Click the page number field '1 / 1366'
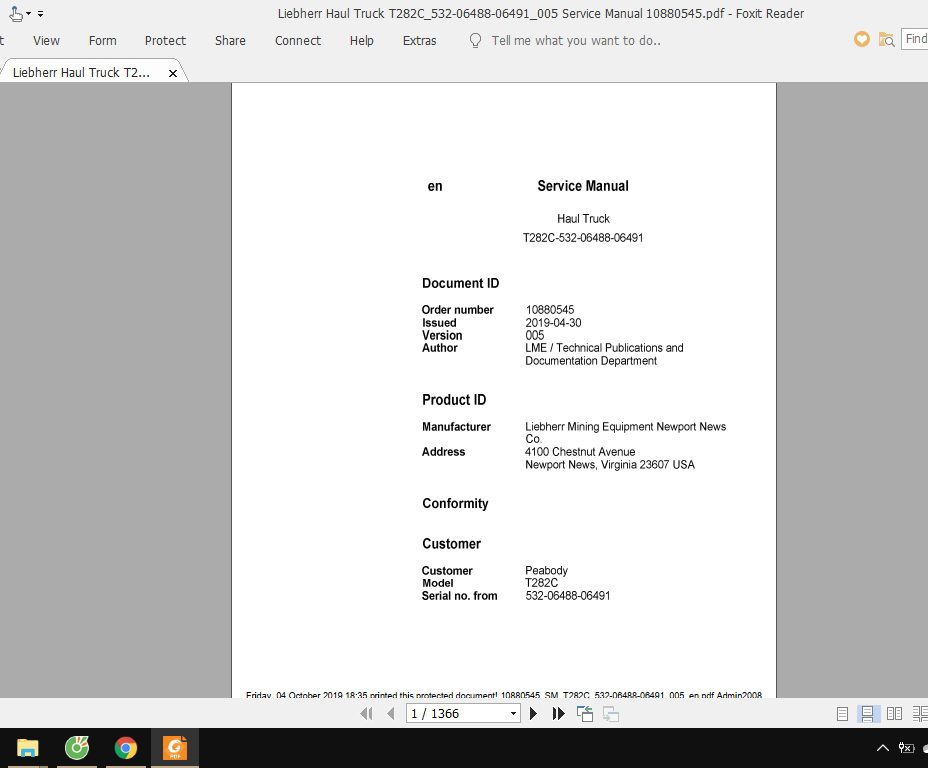This screenshot has width=928, height=768. coord(456,714)
